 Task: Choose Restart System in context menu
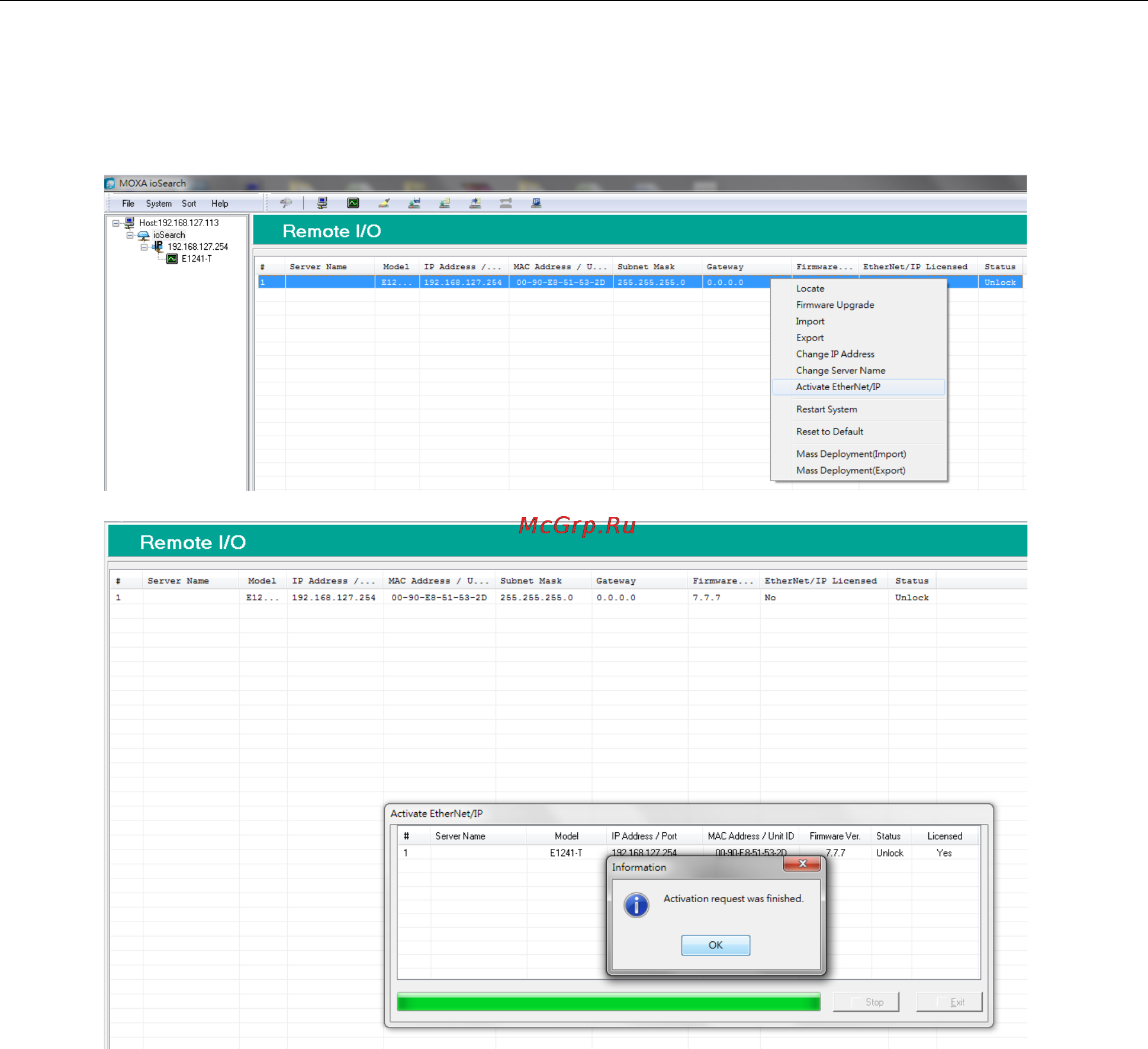(858, 409)
